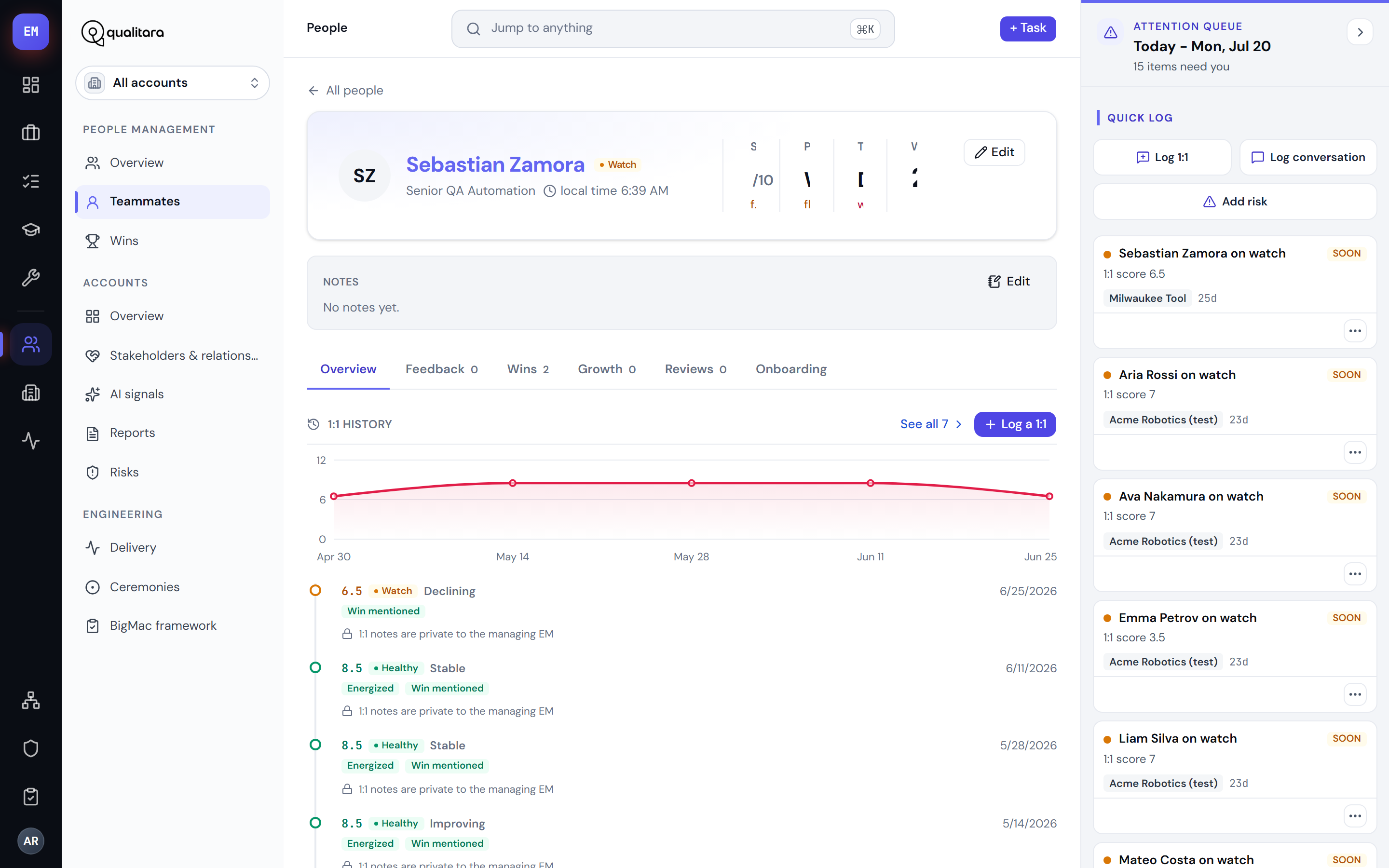The height and width of the screenshot is (868, 1389).
Task: Open AI signals in sidebar
Action: [x=173, y=394]
